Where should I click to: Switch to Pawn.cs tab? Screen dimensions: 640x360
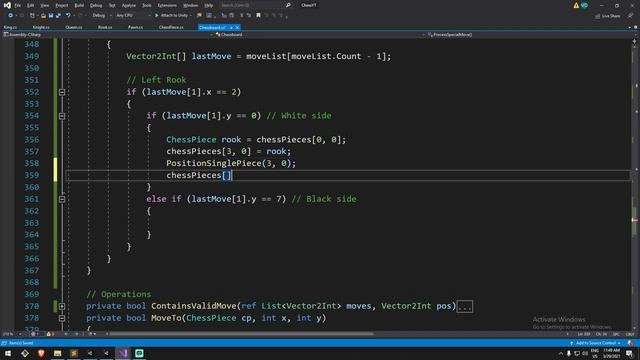pyautogui.click(x=135, y=27)
